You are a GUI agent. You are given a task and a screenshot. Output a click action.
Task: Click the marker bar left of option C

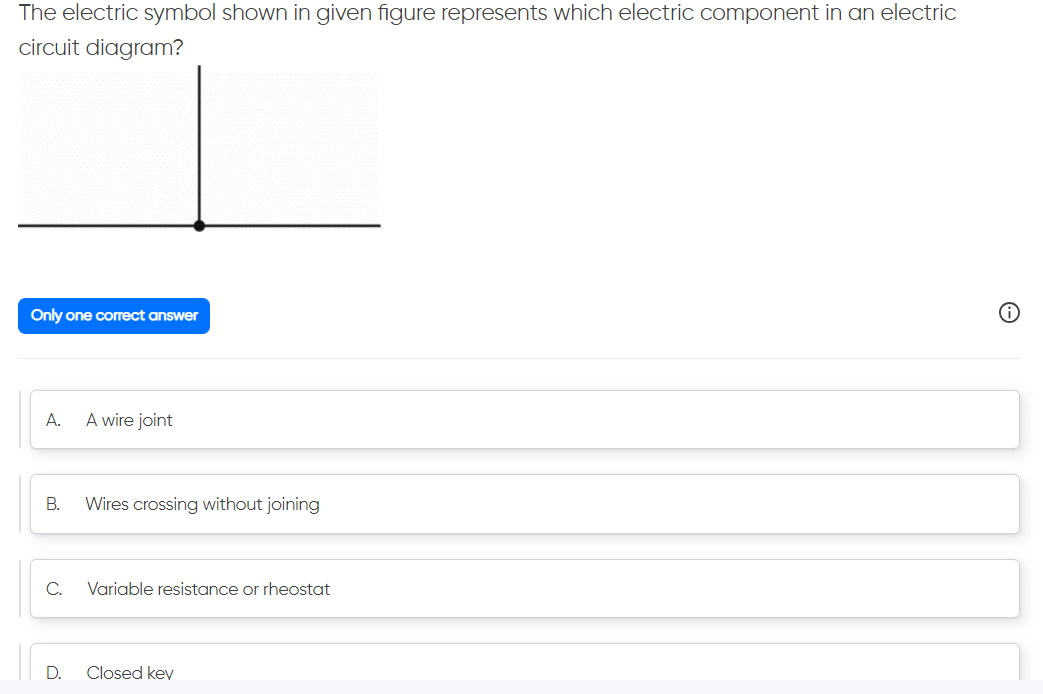click(20, 588)
